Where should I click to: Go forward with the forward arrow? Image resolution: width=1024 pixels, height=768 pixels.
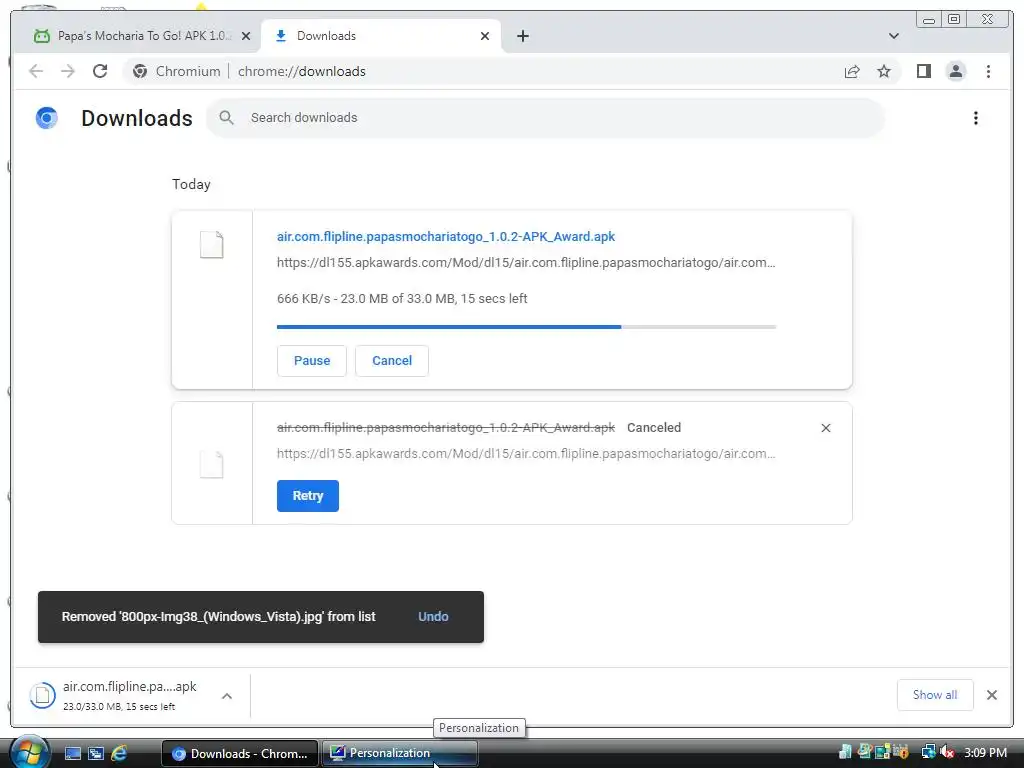[68, 71]
